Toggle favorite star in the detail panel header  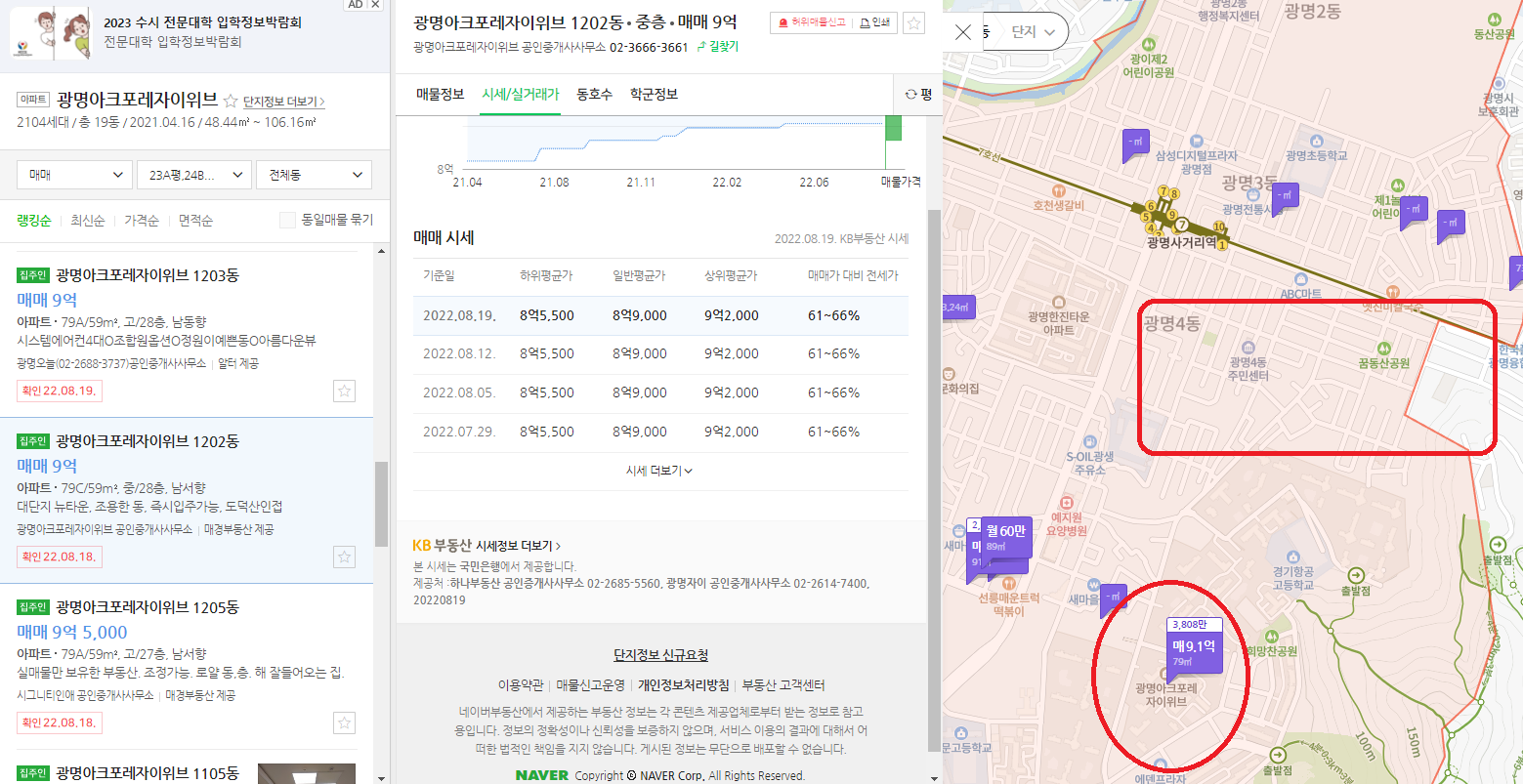click(x=913, y=22)
